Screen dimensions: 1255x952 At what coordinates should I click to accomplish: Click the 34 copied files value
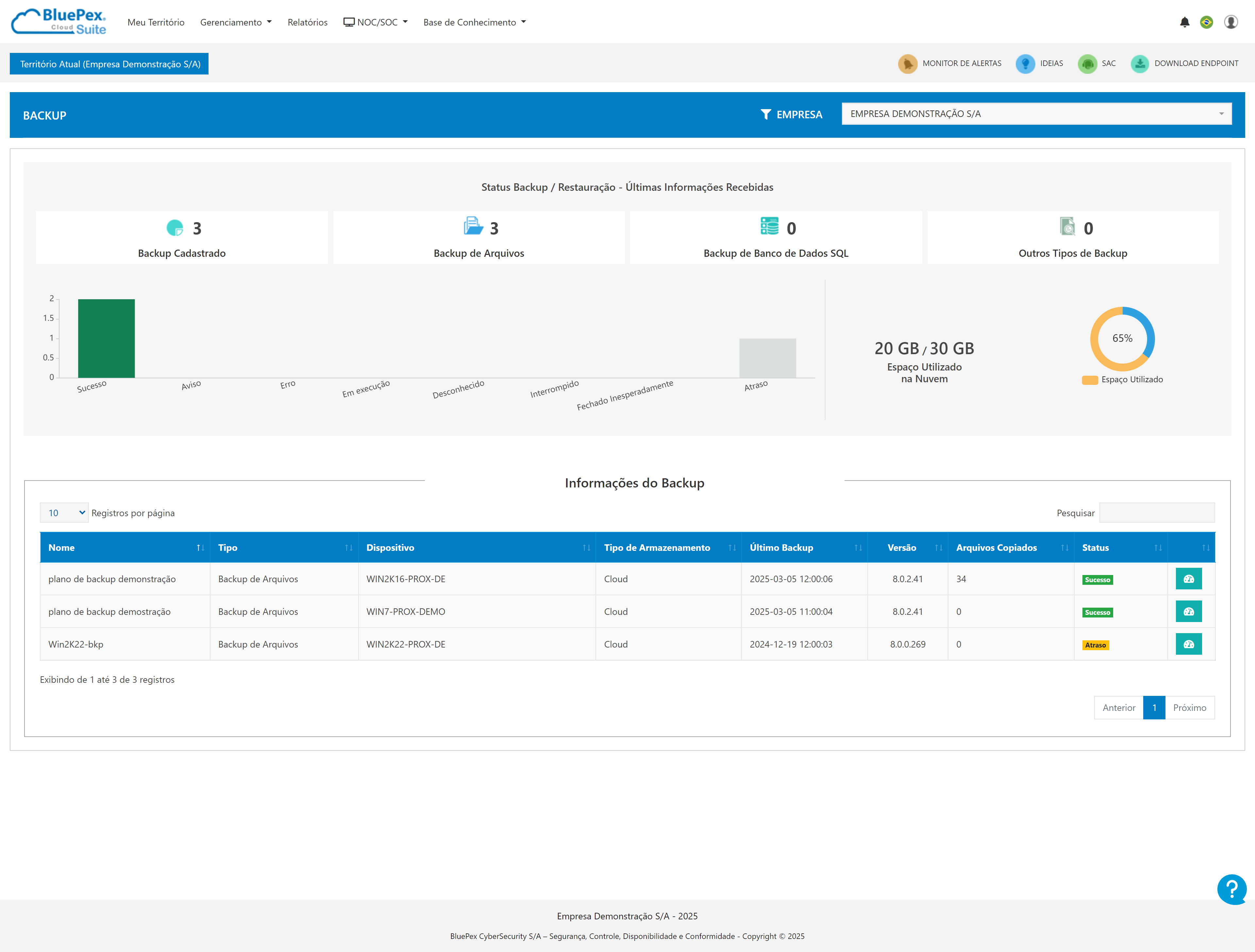coord(961,579)
